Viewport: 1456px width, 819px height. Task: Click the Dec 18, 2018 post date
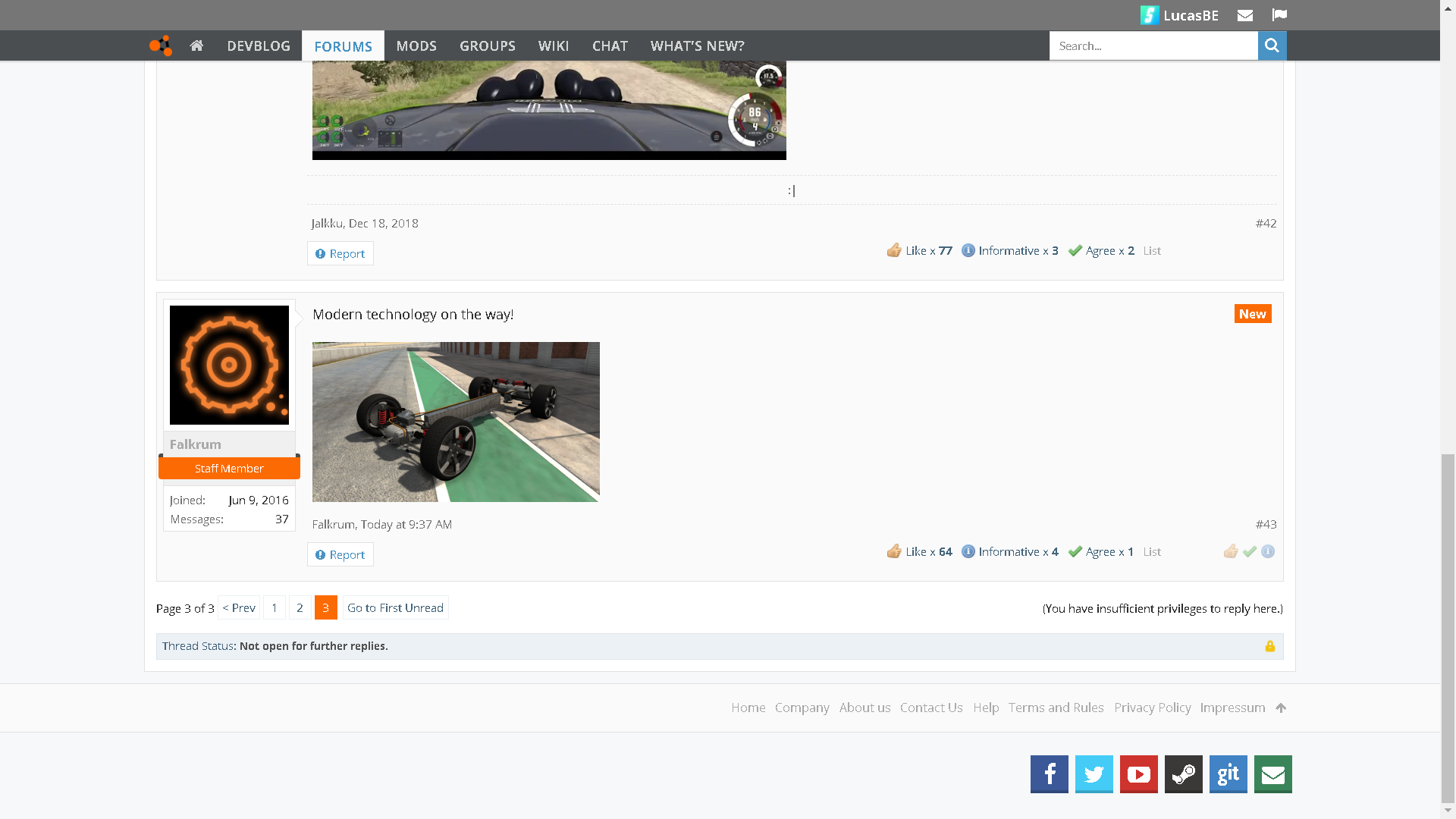pos(383,223)
